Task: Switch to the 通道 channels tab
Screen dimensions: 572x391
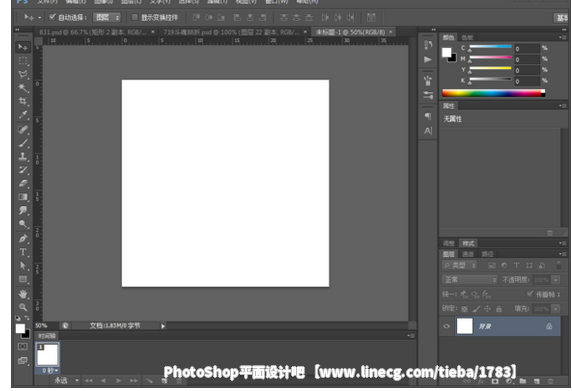Action: (467, 254)
